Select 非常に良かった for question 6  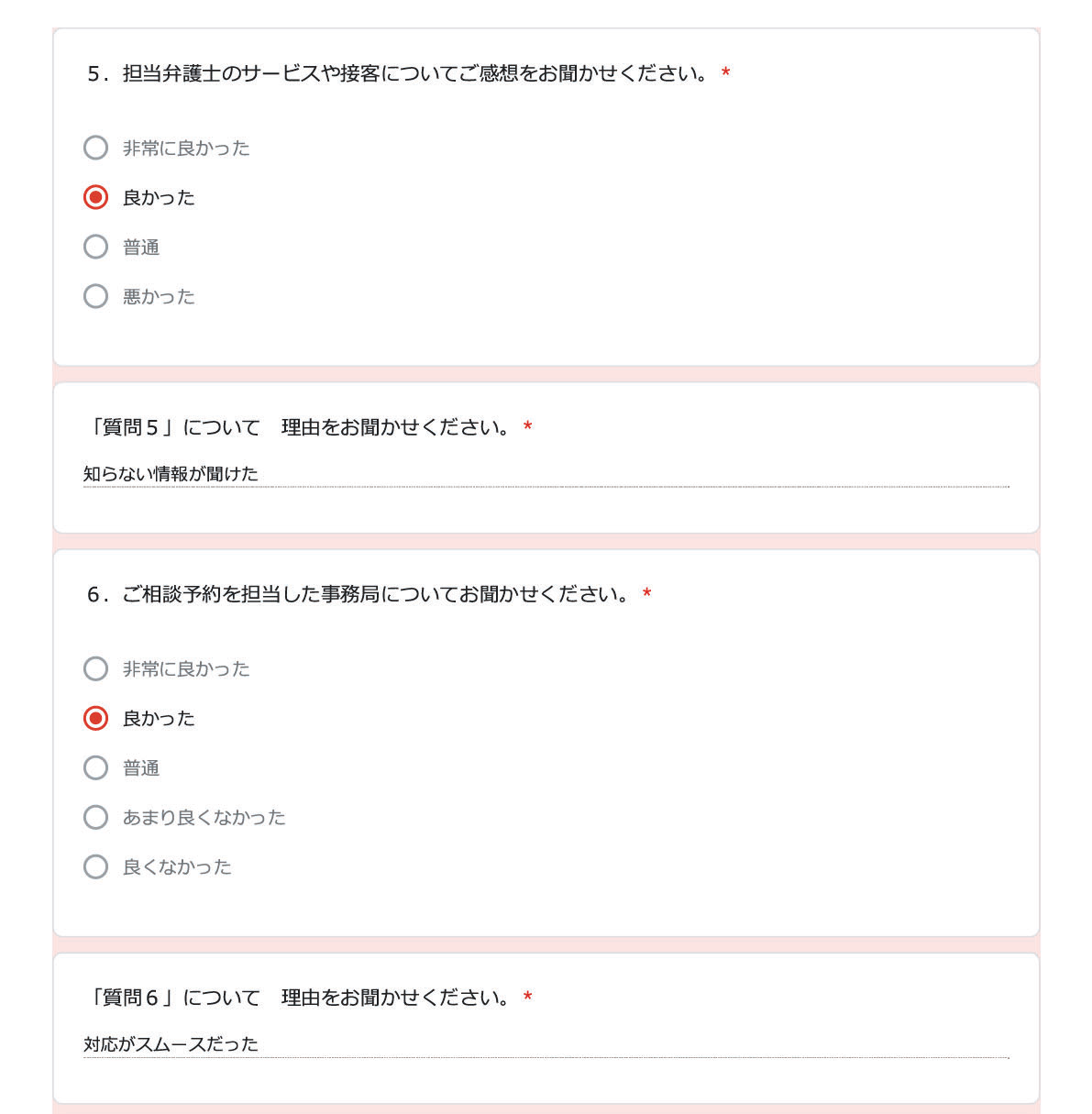click(96, 668)
